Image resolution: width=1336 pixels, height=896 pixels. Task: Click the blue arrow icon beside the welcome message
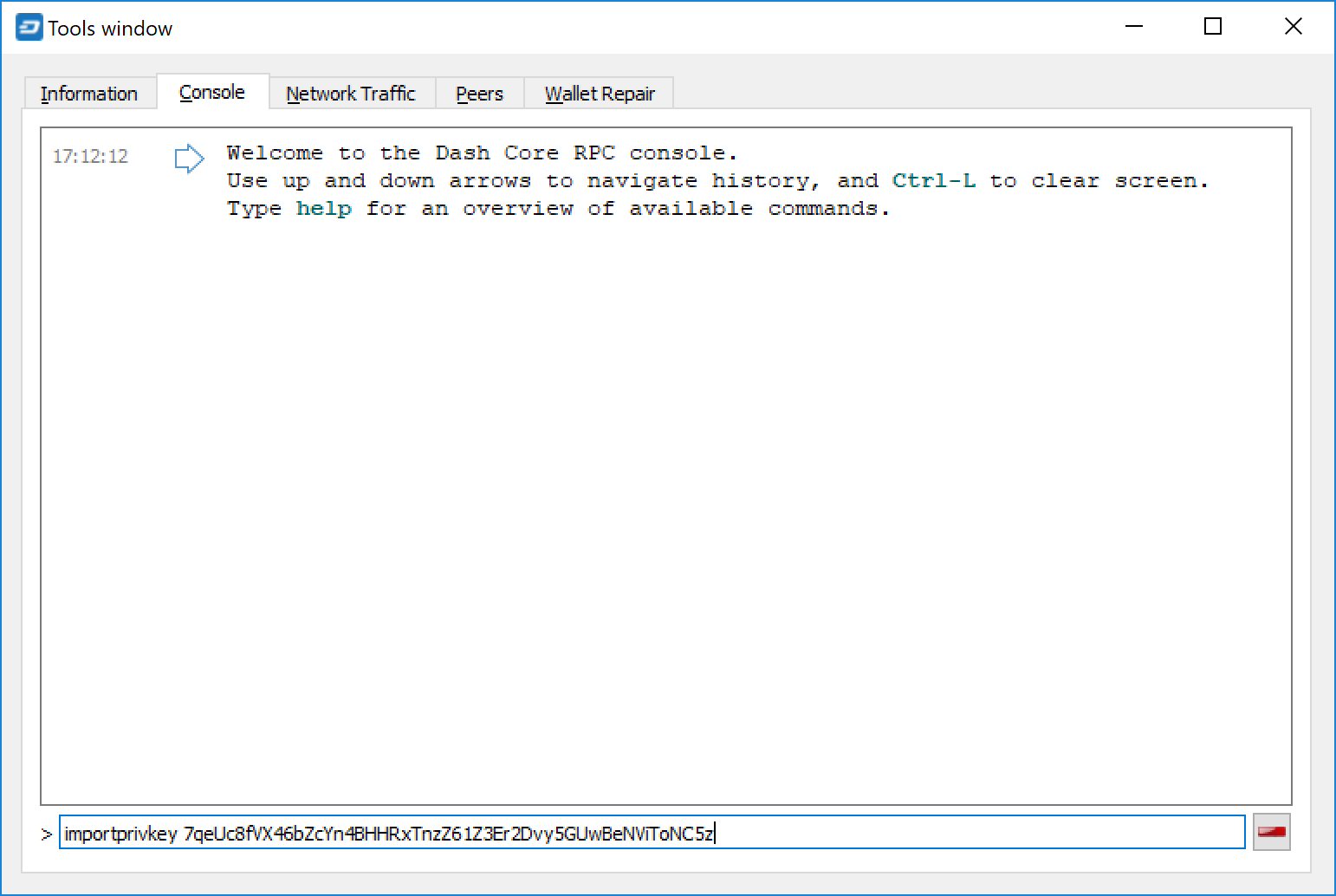pyautogui.click(x=189, y=159)
